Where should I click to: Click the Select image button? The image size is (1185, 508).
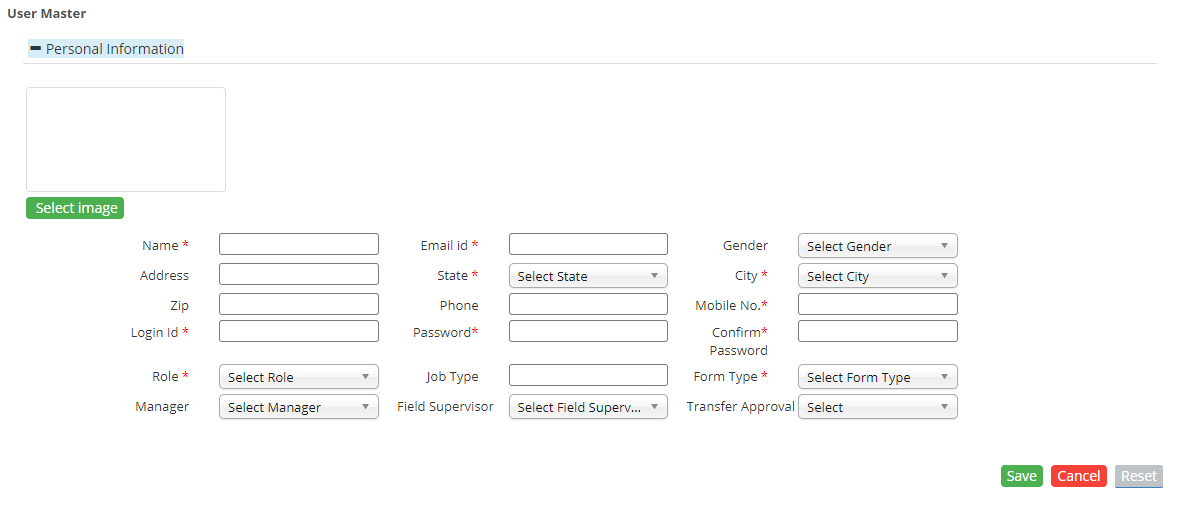(75, 208)
